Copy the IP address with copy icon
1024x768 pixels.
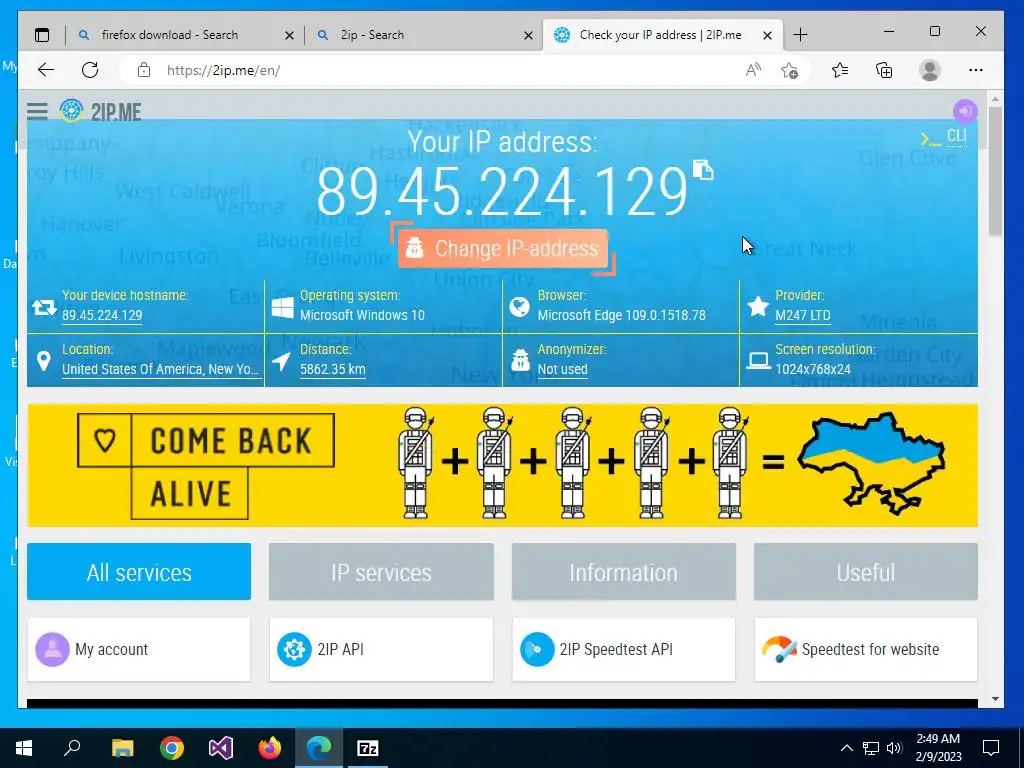(x=703, y=170)
